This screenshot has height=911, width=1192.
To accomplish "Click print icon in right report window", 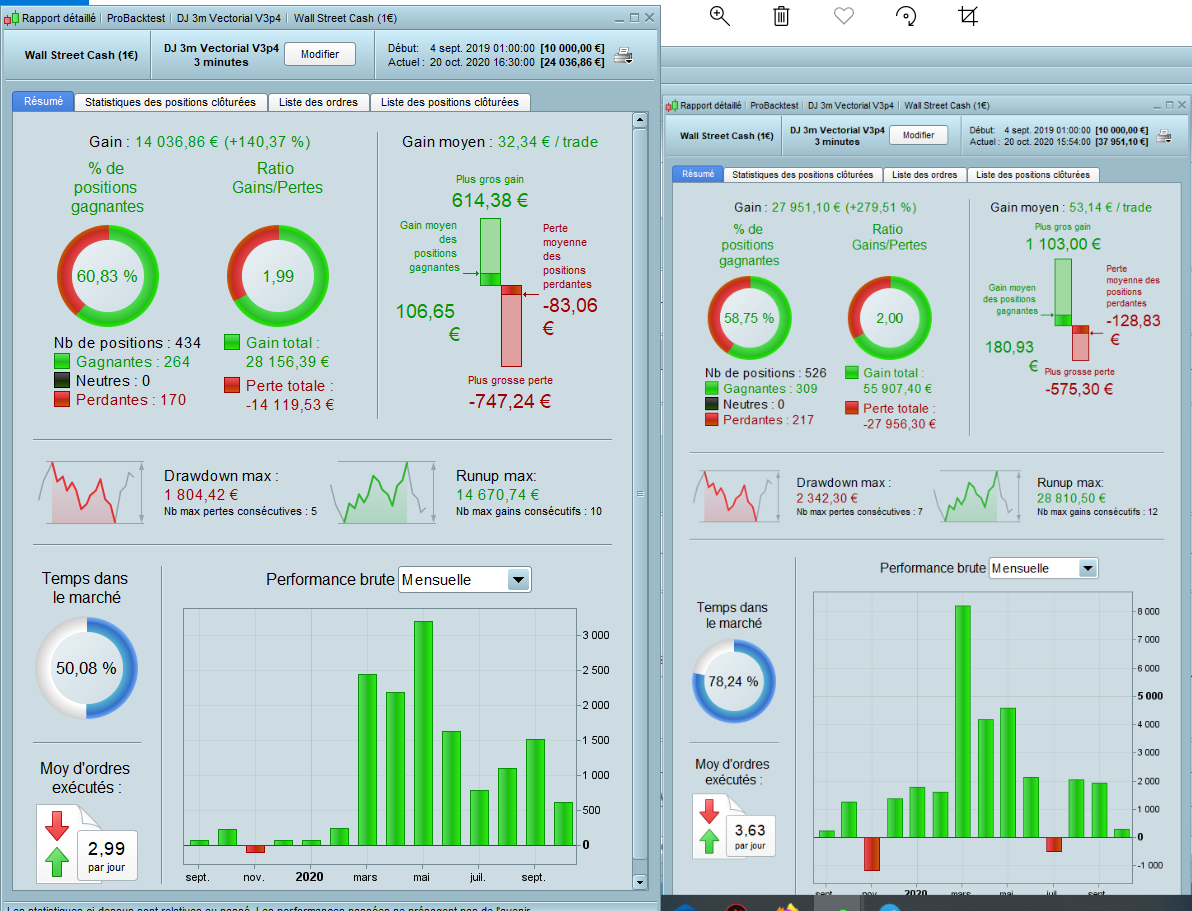I will point(1163,136).
